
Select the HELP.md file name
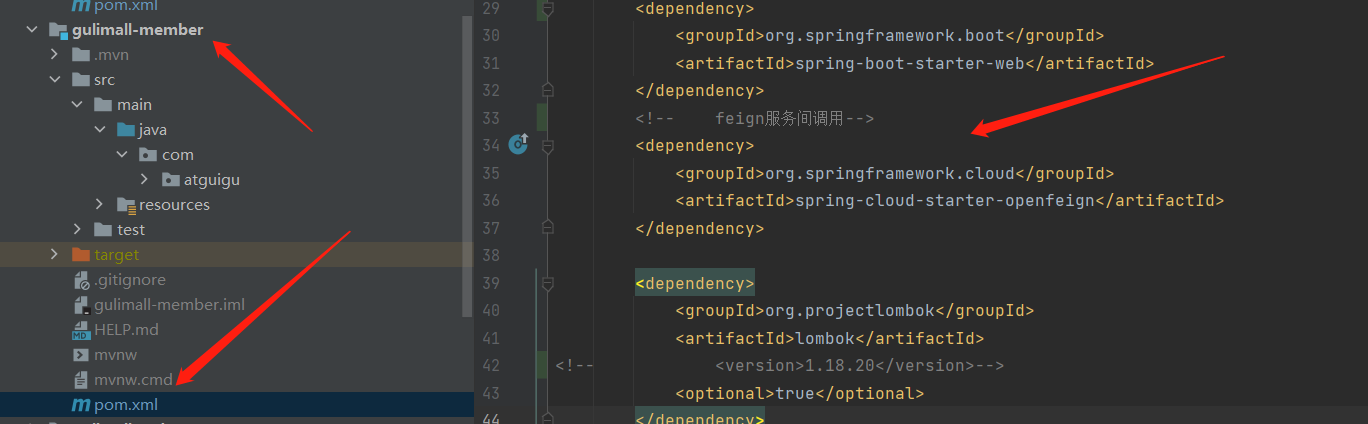[x=127, y=330]
